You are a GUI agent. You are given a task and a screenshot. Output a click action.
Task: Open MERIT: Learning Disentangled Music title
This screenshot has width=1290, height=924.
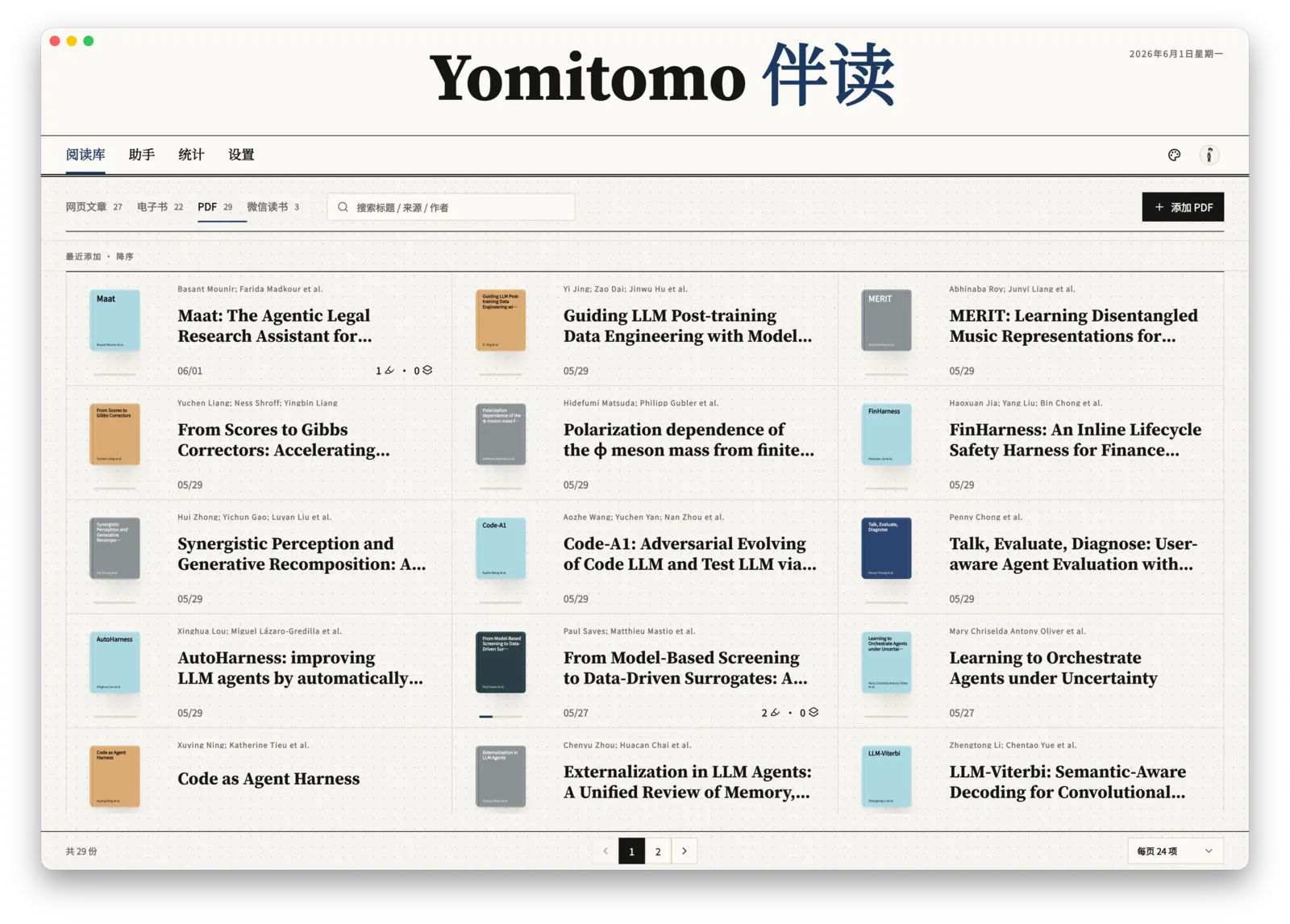click(x=1073, y=326)
